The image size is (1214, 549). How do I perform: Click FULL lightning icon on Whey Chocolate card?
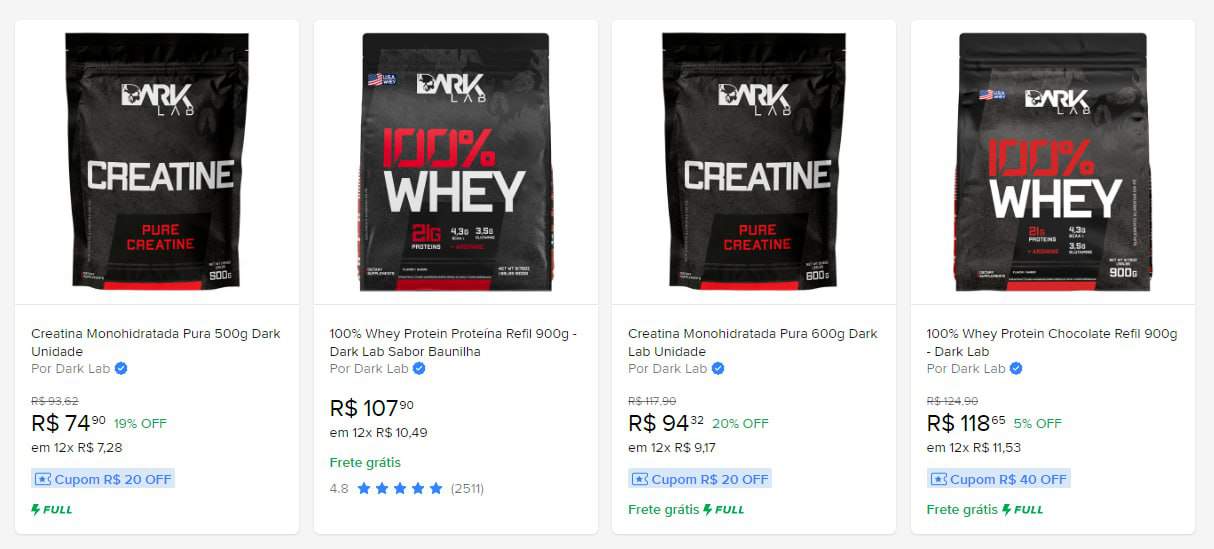tap(1007, 509)
